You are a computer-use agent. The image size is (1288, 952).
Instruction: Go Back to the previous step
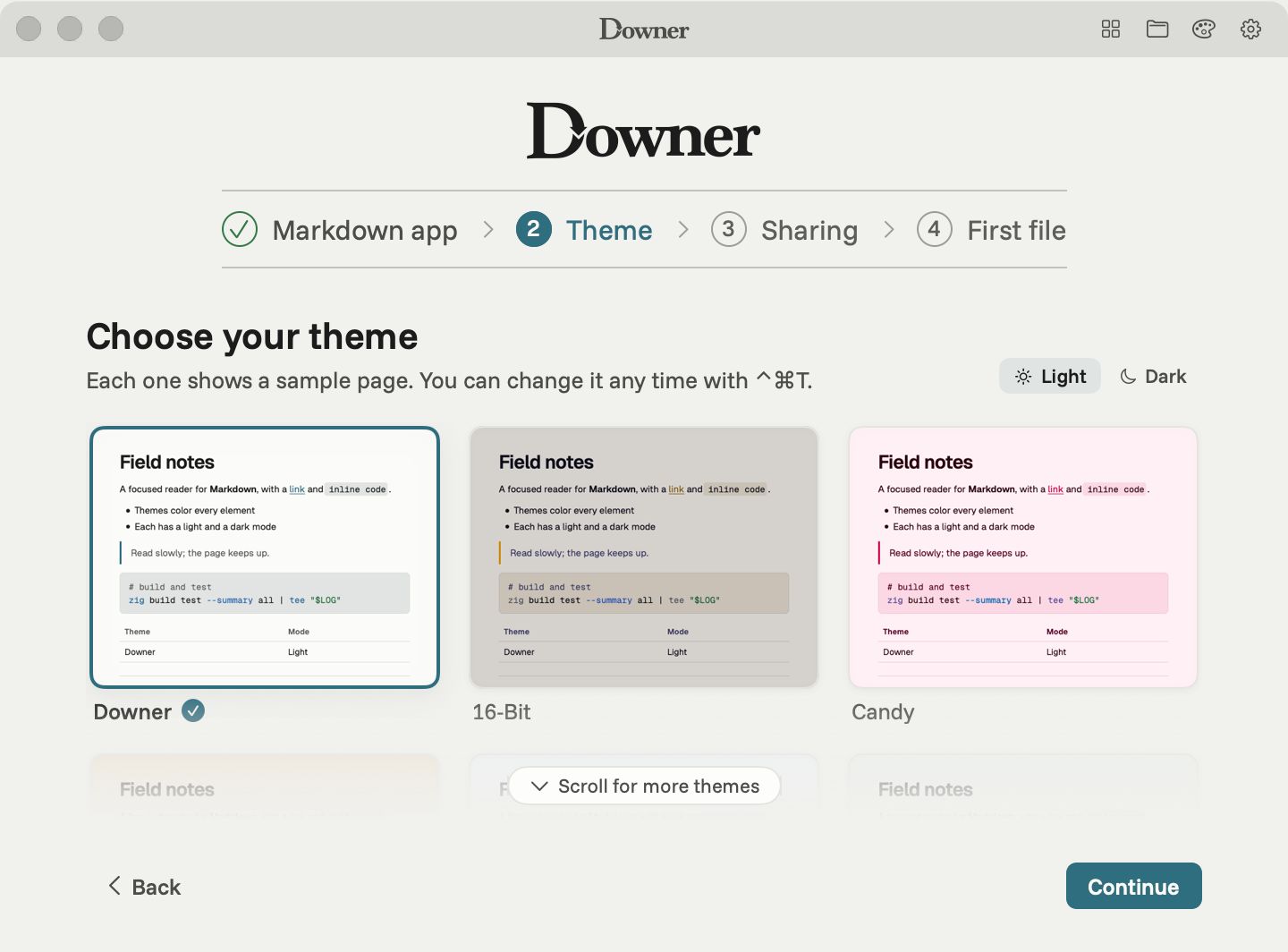(144, 887)
